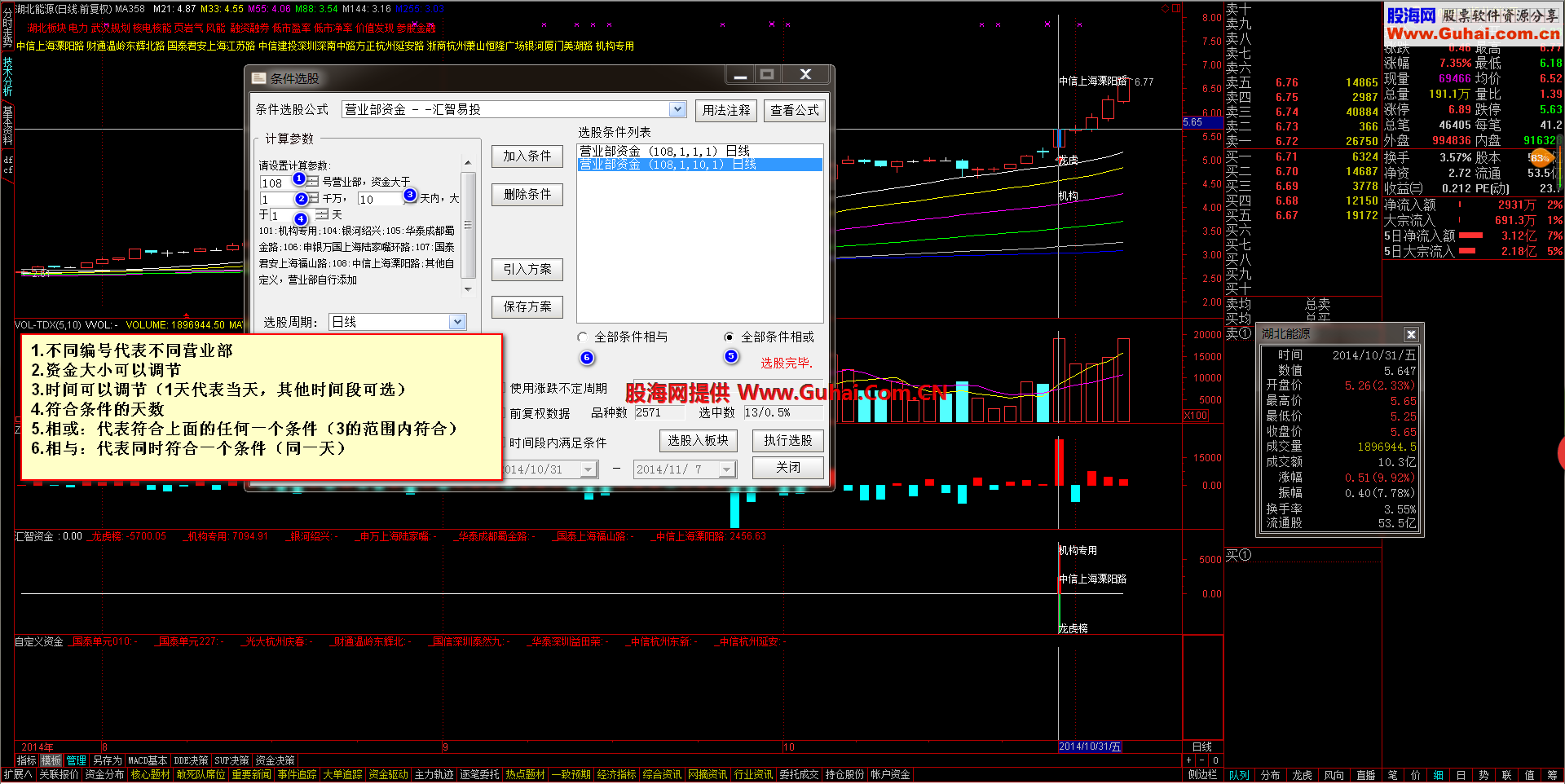The height and width of the screenshot is (784, 1565).
Task: Click the 笔 view button
Action: 1393,775
